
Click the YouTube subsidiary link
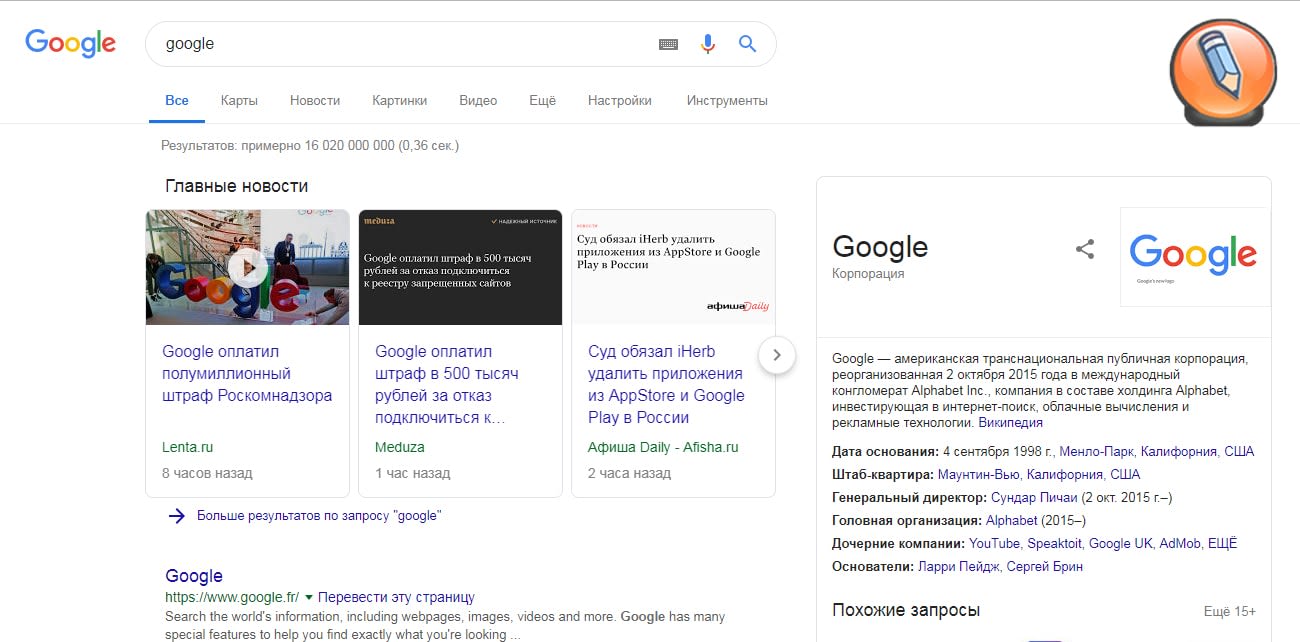click(x=994, y=543)
